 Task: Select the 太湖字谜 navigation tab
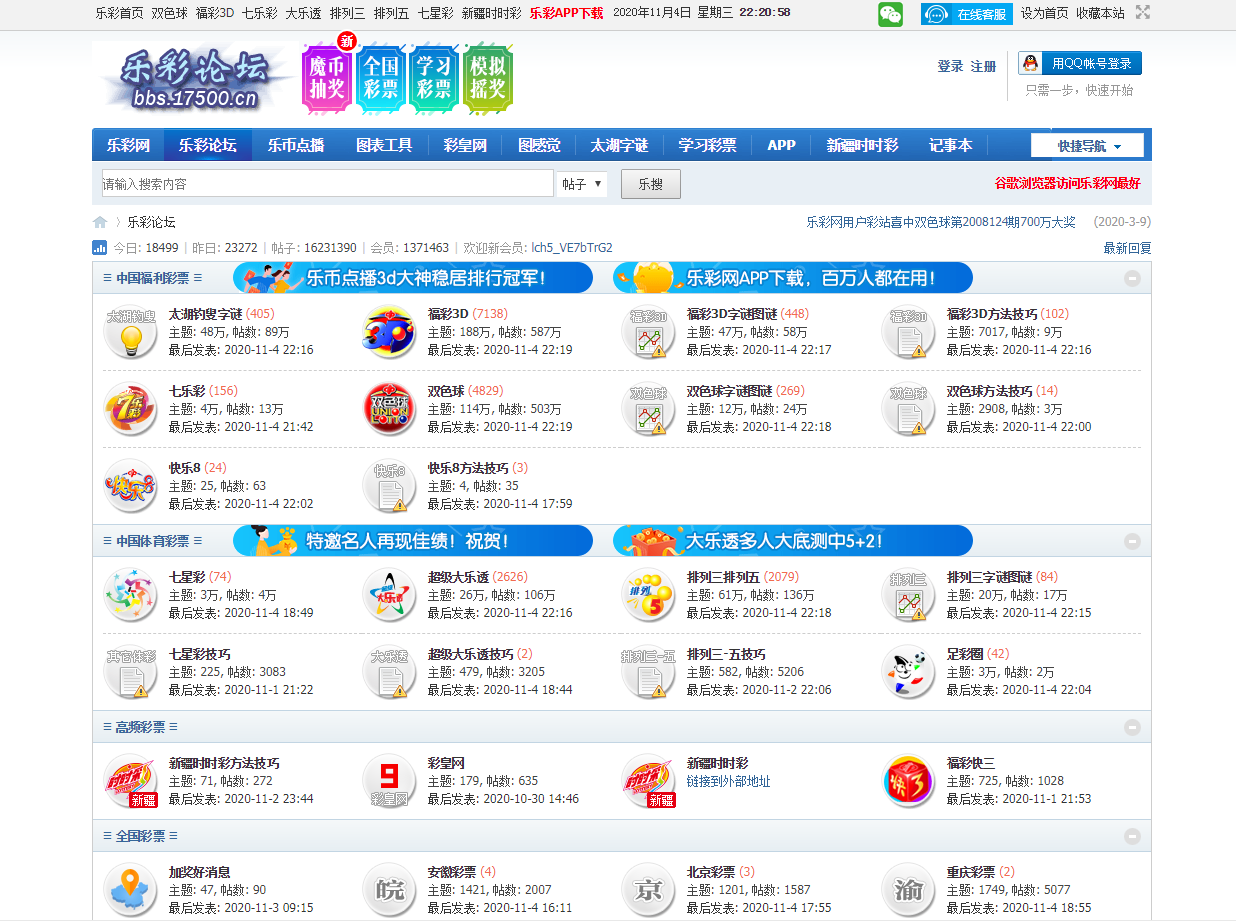(619, 145)
